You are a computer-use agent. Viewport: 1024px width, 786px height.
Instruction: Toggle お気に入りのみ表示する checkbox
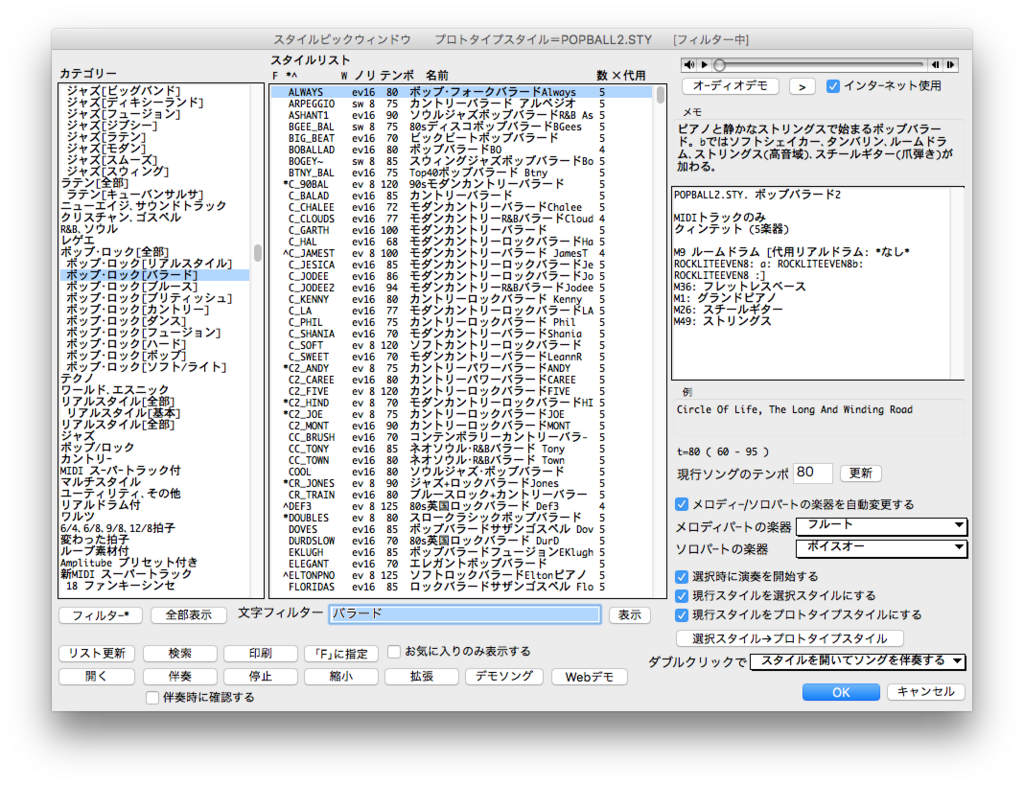coord(394,652)
